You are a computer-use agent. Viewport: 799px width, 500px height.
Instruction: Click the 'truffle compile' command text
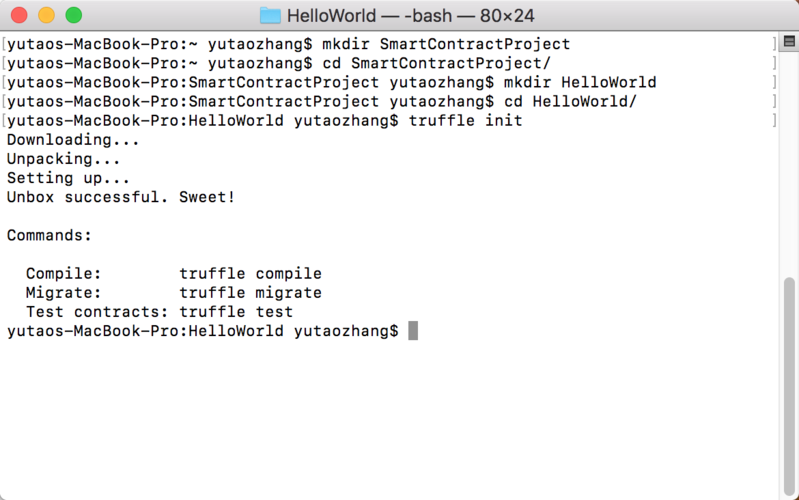click(x=250, y=274)
